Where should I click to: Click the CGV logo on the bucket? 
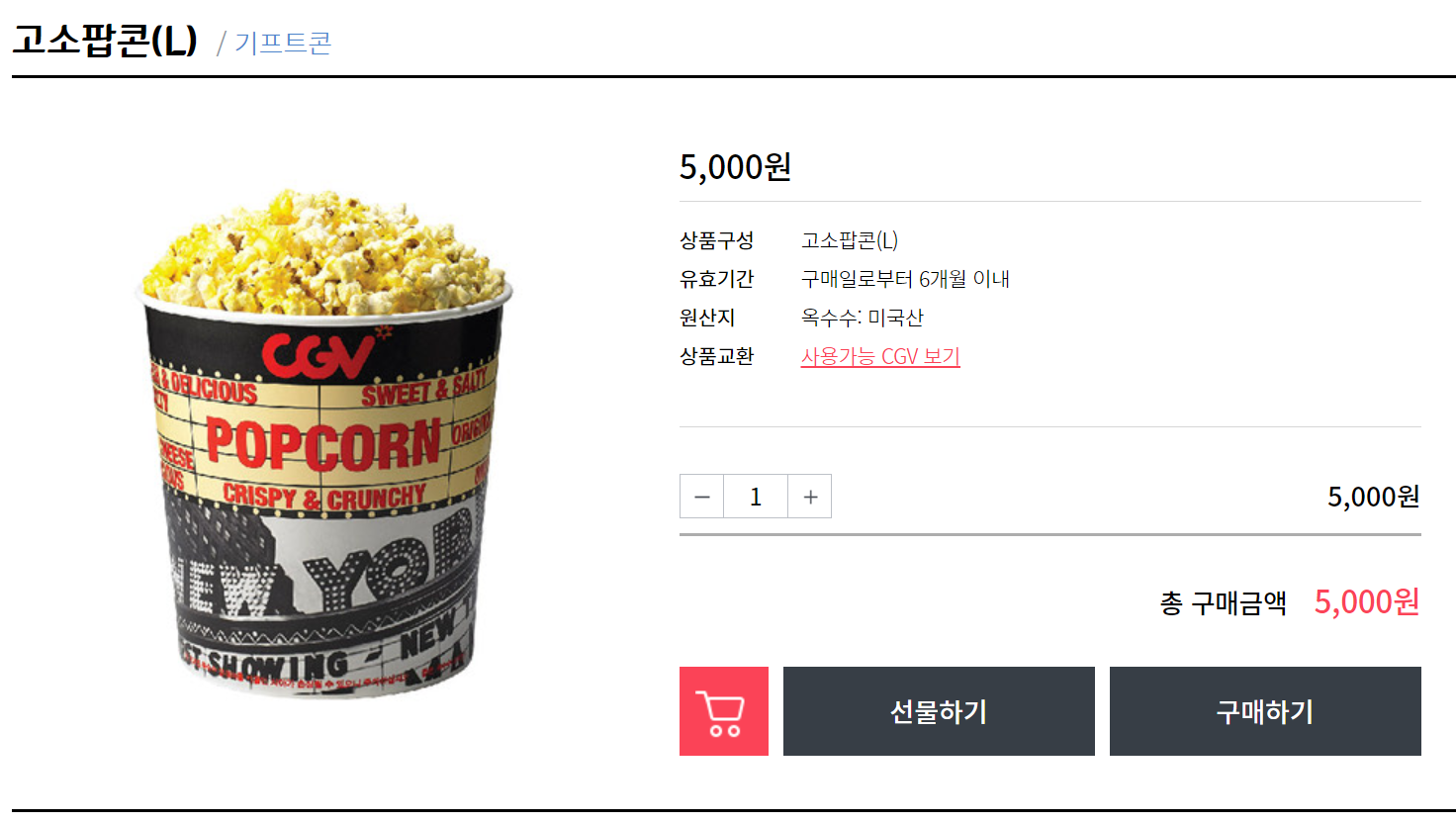coord(318,356)
